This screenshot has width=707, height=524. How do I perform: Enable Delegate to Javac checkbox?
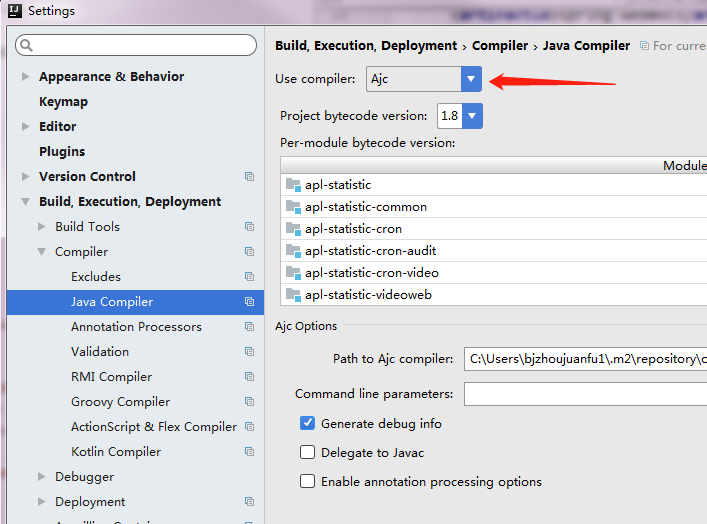point(308,453)
